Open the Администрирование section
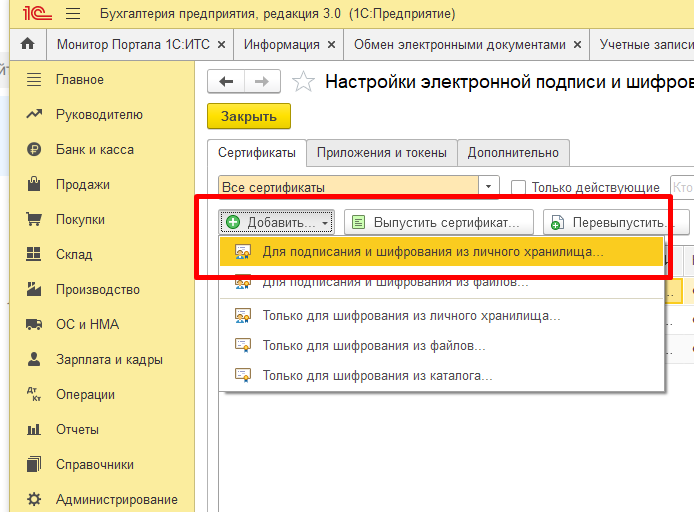 pyautogui.click(x=117, y=500)
